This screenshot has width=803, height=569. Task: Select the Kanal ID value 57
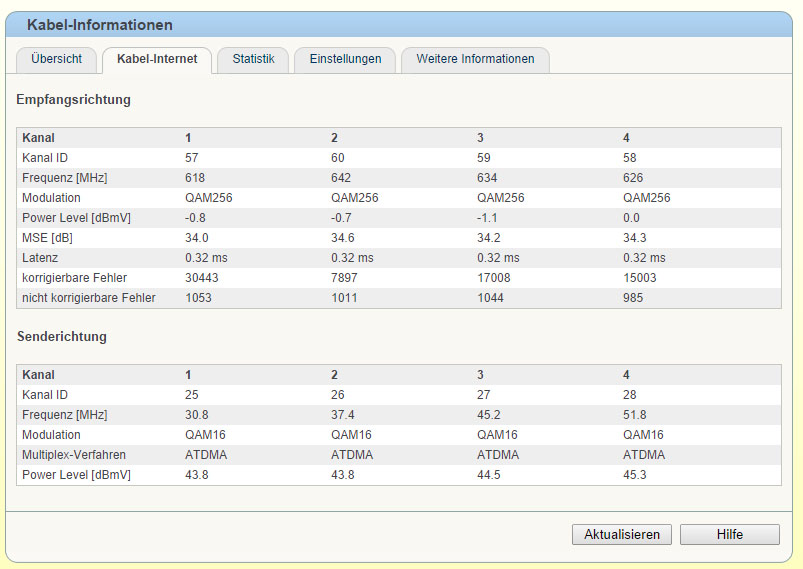point(194,158)
